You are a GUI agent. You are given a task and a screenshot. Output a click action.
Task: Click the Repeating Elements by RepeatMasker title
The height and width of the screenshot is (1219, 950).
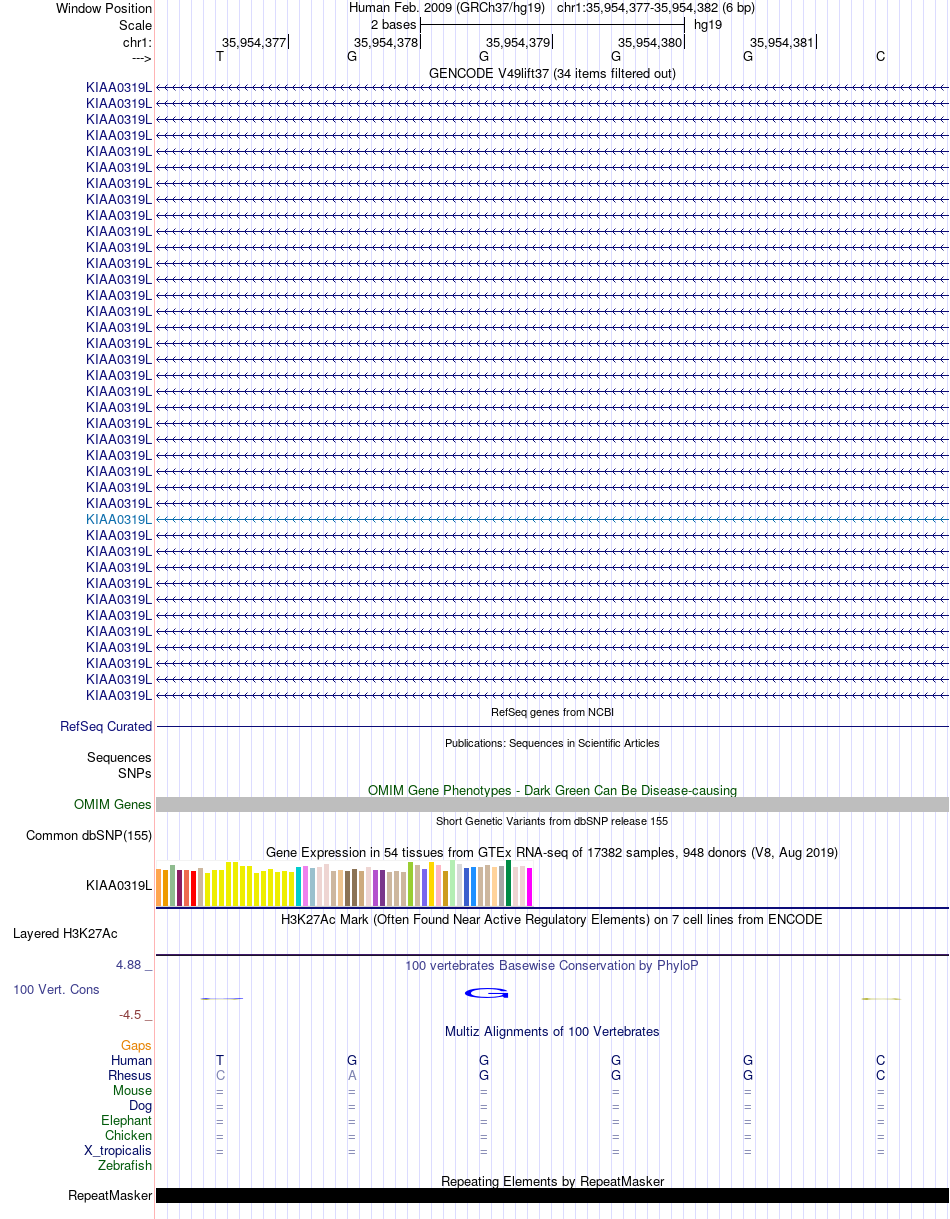pos(552,1182)
